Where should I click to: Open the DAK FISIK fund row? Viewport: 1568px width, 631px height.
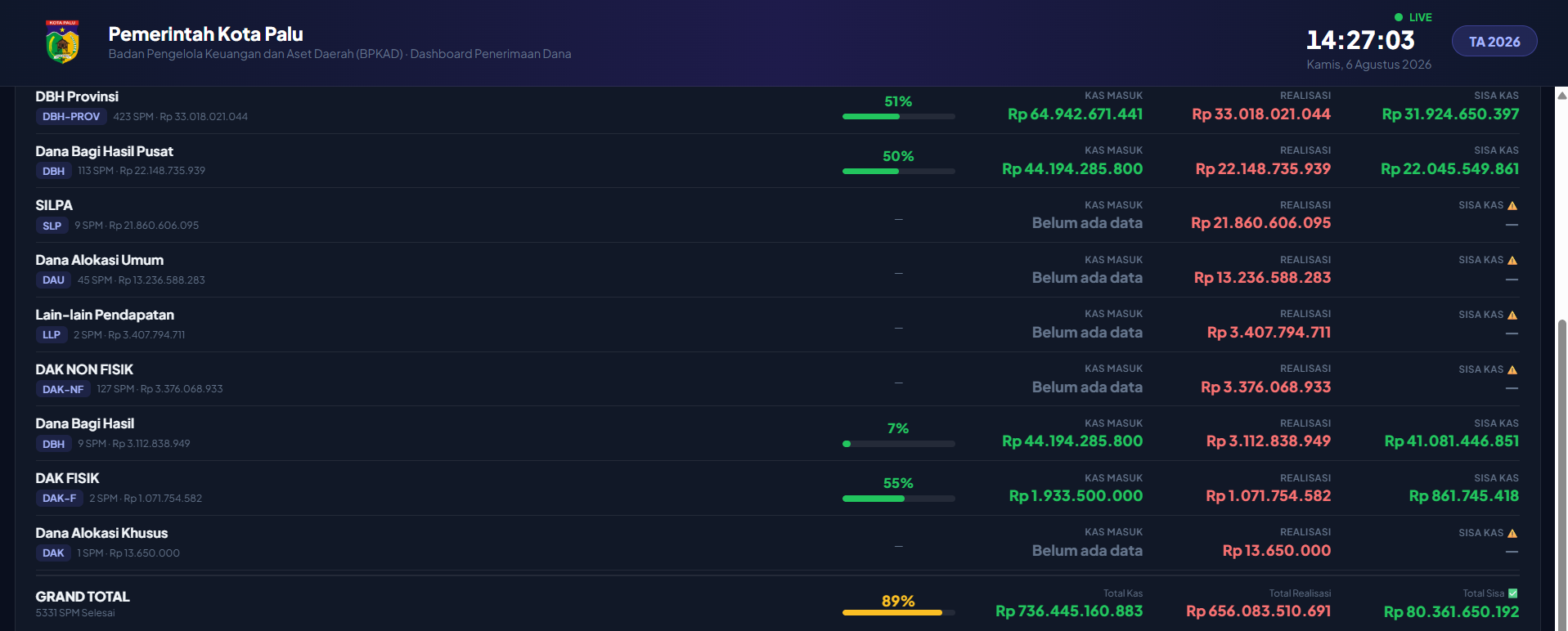pyautogui.click(x=777, y=488)
